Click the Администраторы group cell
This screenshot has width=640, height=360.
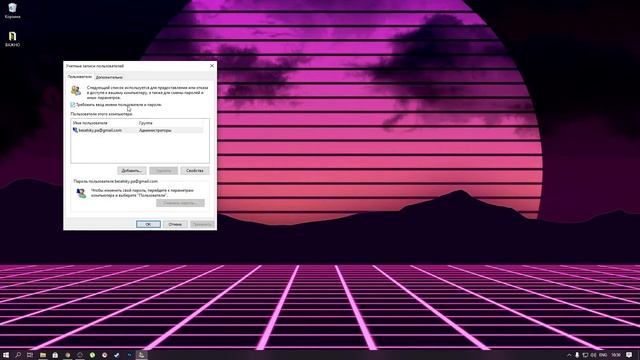pyautogui.click(x=155, y=130)
